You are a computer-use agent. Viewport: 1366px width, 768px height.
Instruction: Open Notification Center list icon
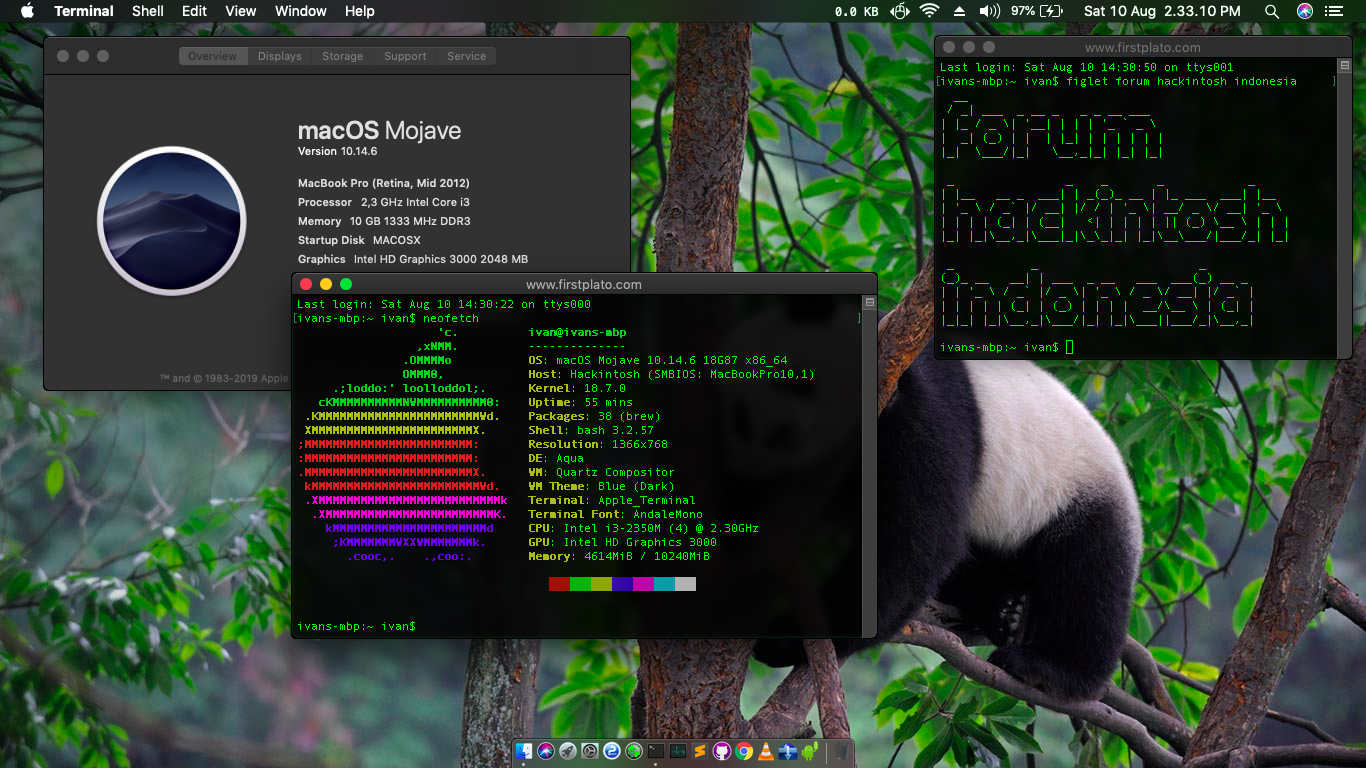coord(1334,11)
